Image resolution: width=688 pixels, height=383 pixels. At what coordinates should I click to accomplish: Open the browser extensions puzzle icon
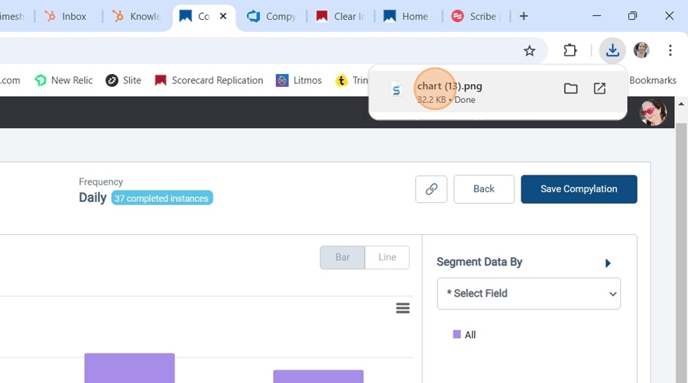click(x=570, y=50)
